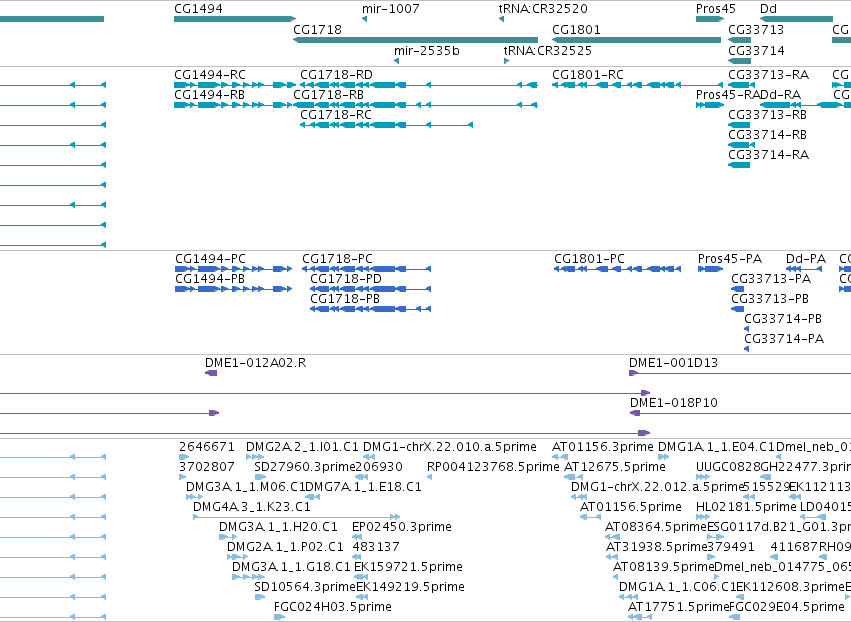The width and height of the screenshot is (851, 622).
Task: Select the DMG4A.3_1.K23.C1 EST line
Action: click(297, 517)
